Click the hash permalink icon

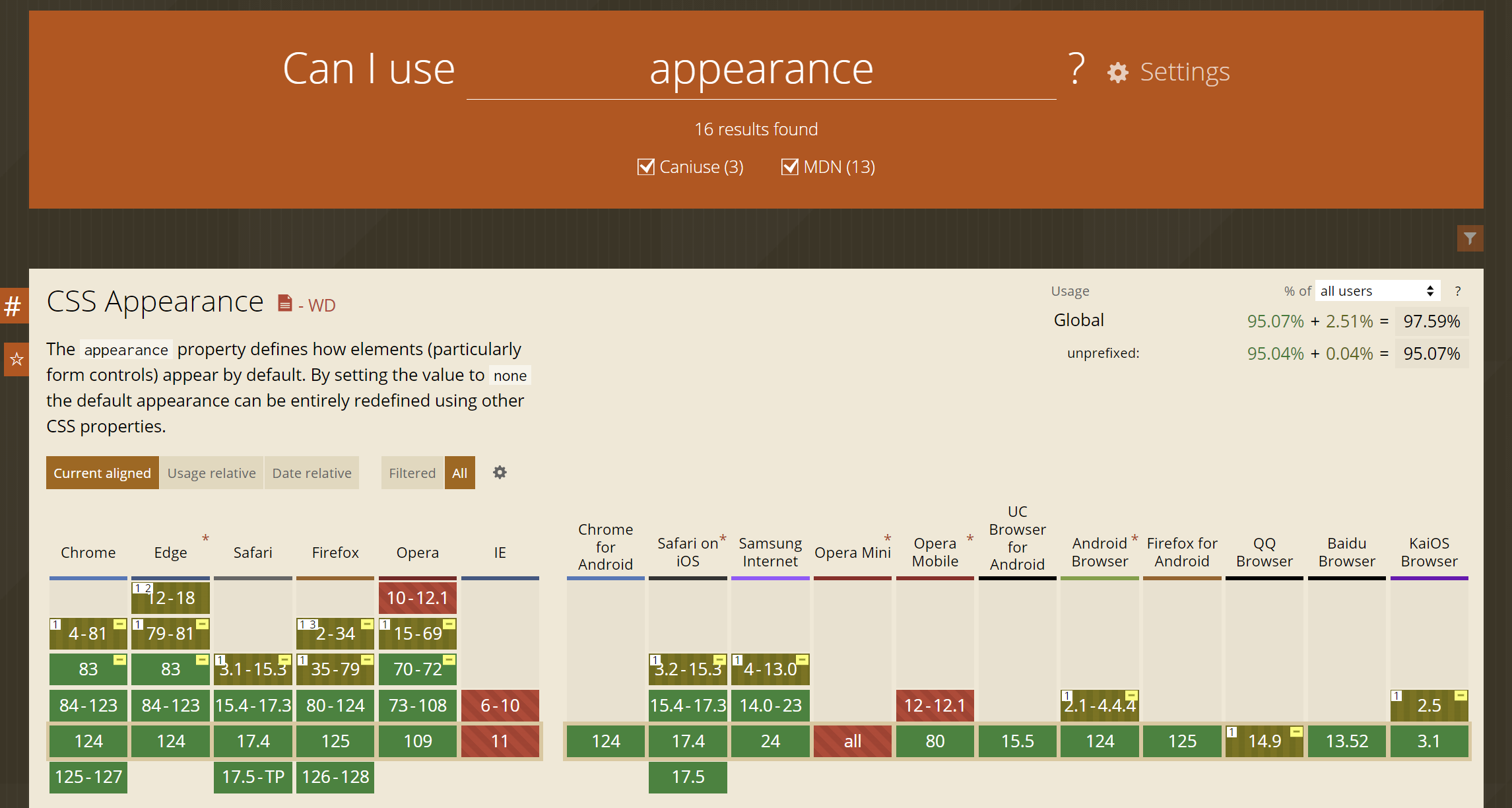13,306
